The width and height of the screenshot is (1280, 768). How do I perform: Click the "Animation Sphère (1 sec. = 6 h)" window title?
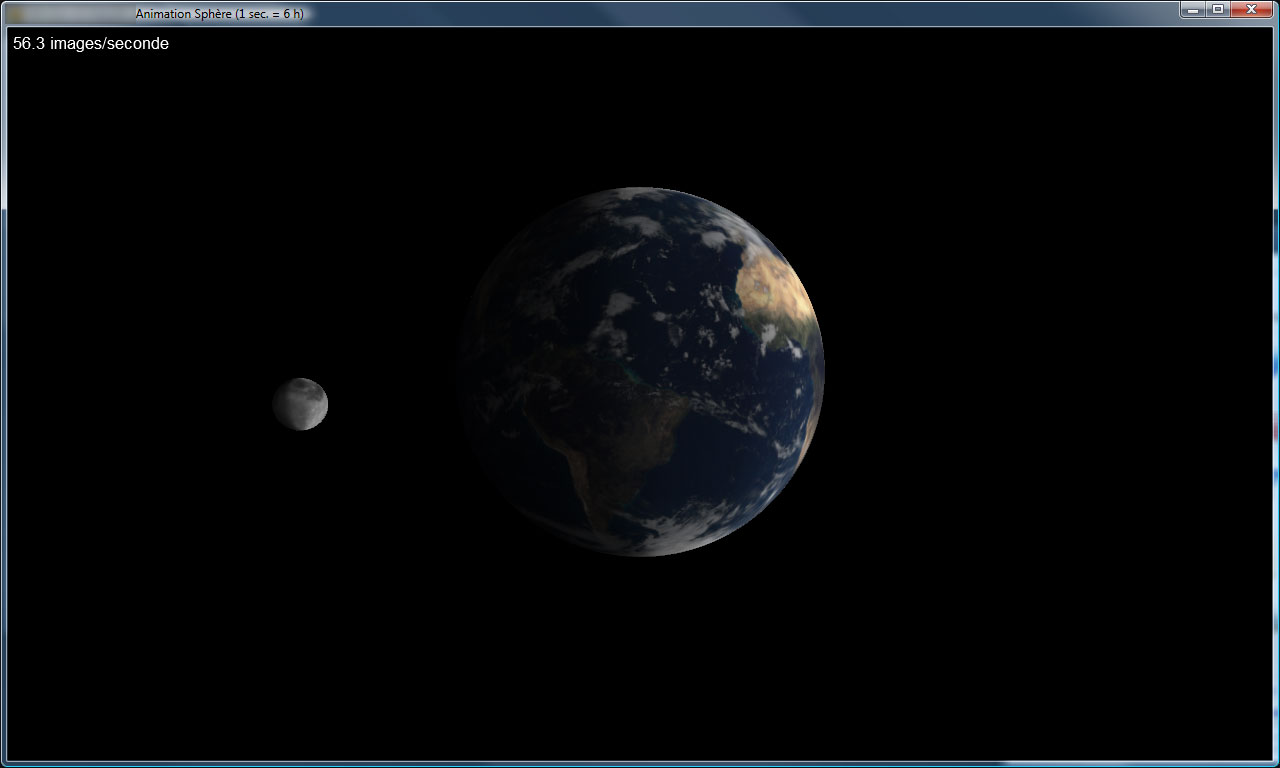tap(220, 14)
